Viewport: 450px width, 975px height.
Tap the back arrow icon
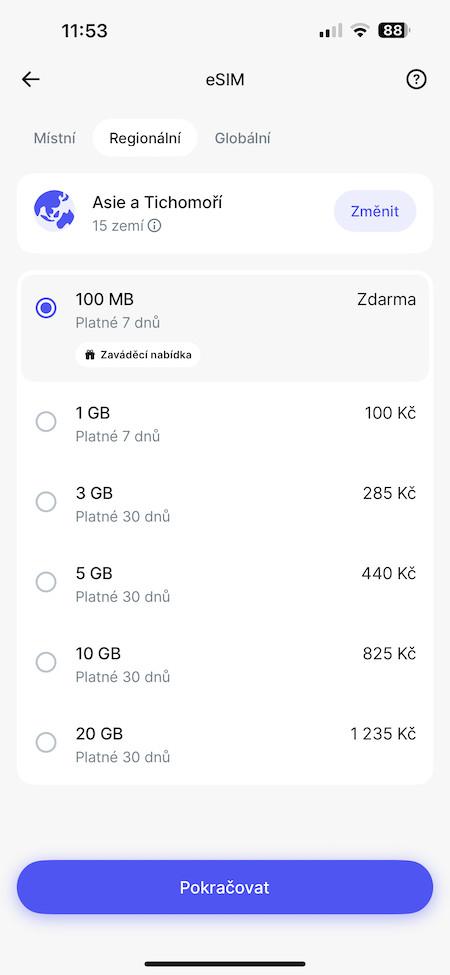pos(30,79)
